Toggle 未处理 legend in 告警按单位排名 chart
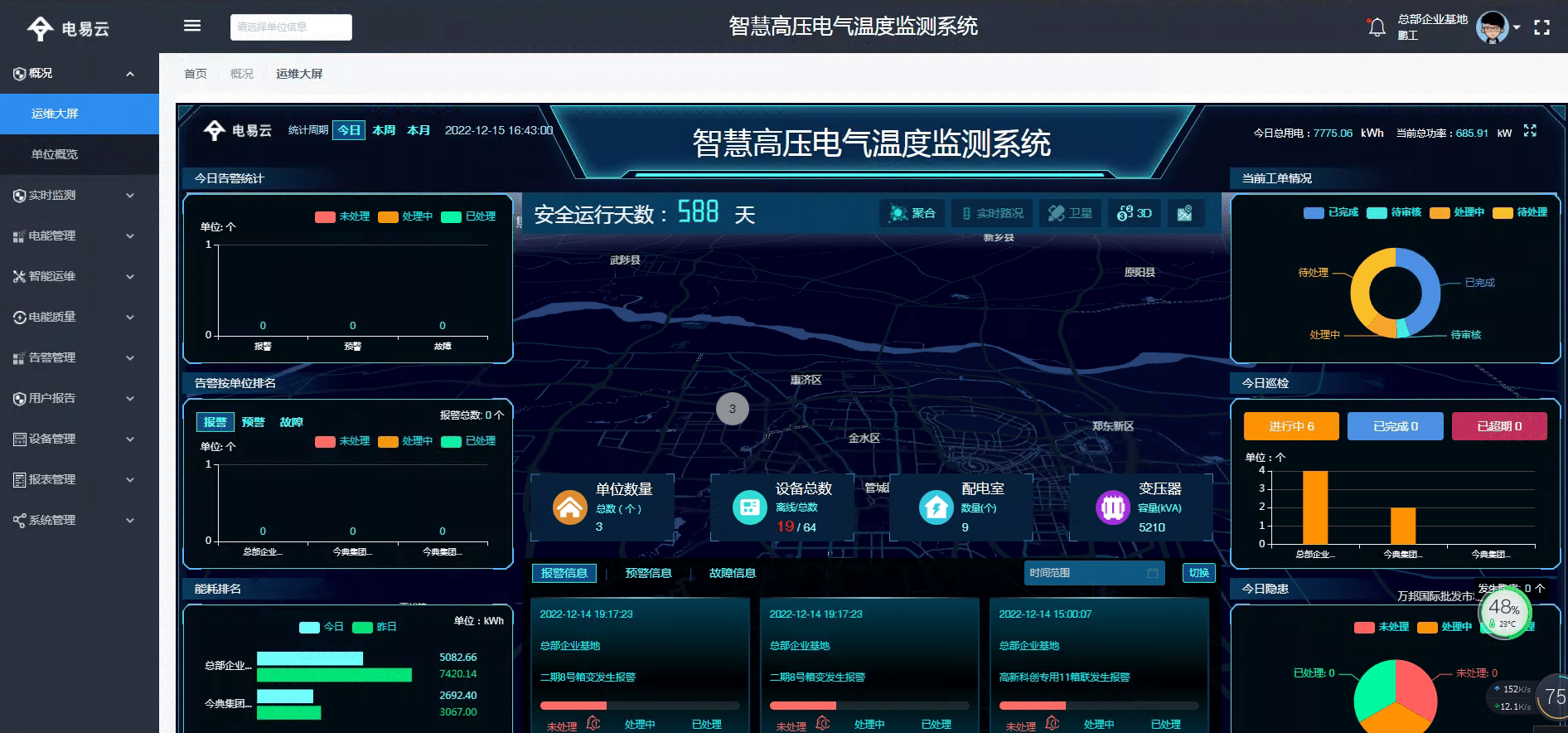Image resolution: width=1568 pixels, height=733 pixels. coord(342,441)
